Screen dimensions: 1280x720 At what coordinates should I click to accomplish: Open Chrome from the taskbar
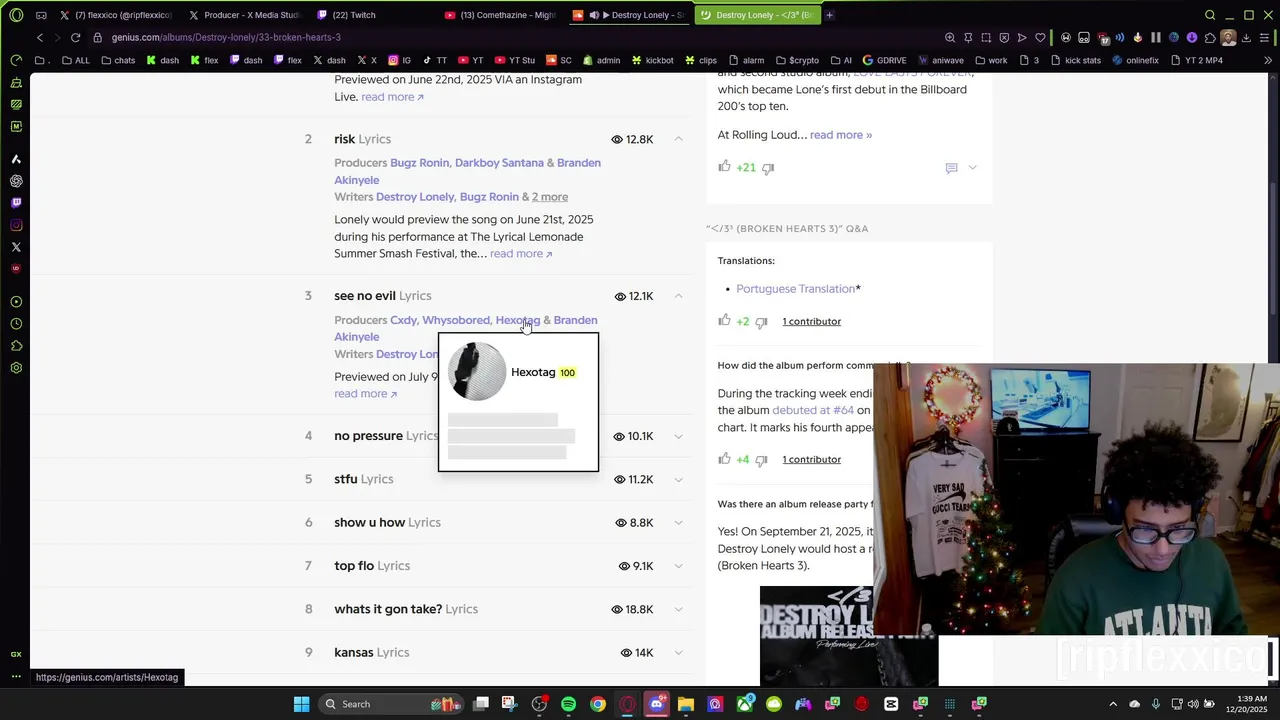click(597, 704)
